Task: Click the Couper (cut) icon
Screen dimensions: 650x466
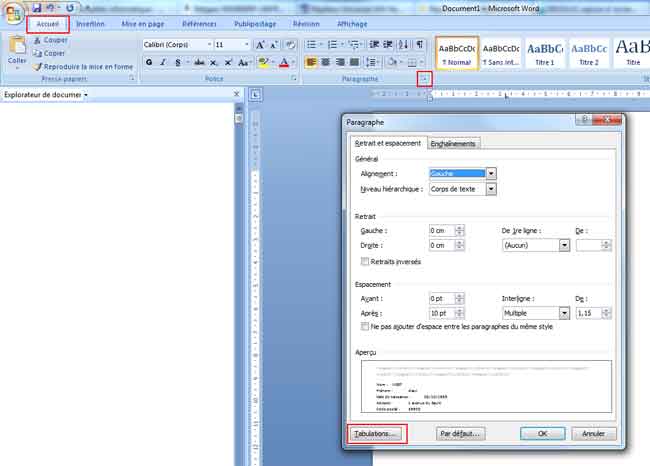Action: point(36,40)
